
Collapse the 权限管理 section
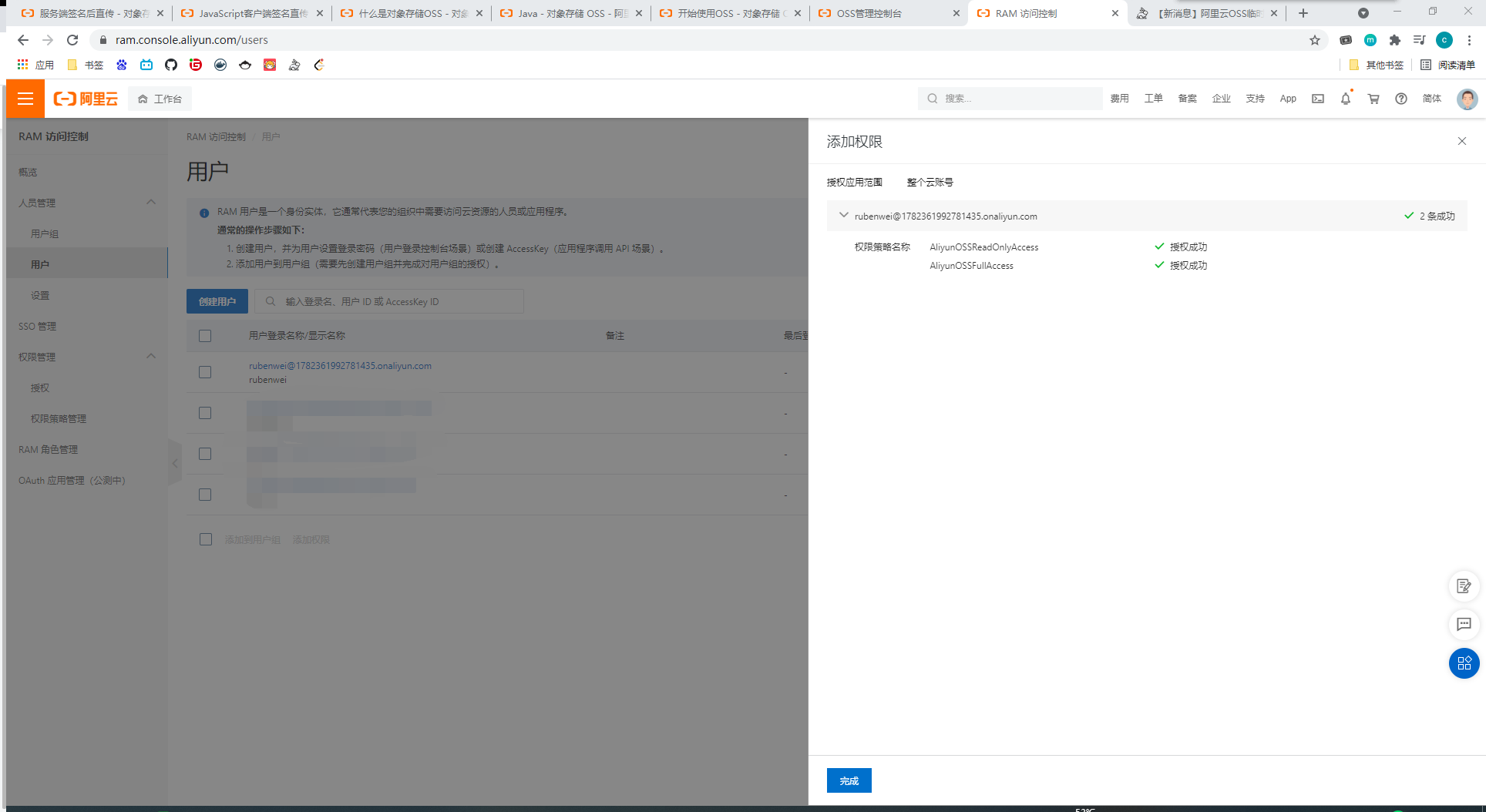click(151, 357)
